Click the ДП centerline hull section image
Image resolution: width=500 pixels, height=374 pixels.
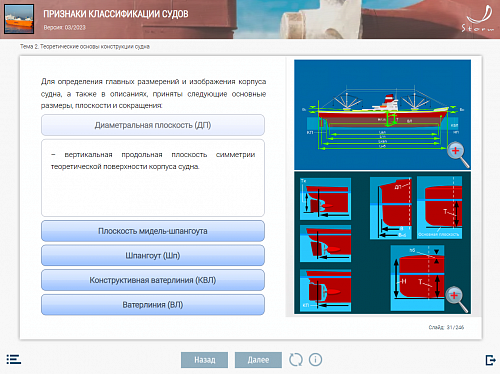pyautogui.click(x=391, y=208)
